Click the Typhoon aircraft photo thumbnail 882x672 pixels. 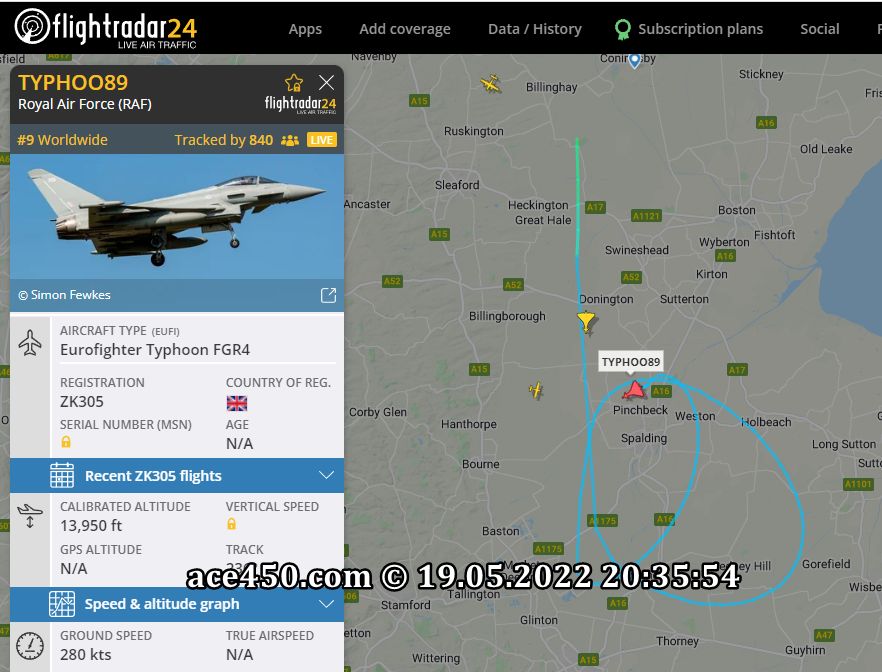pyautogui.click(x=177, y=217)
